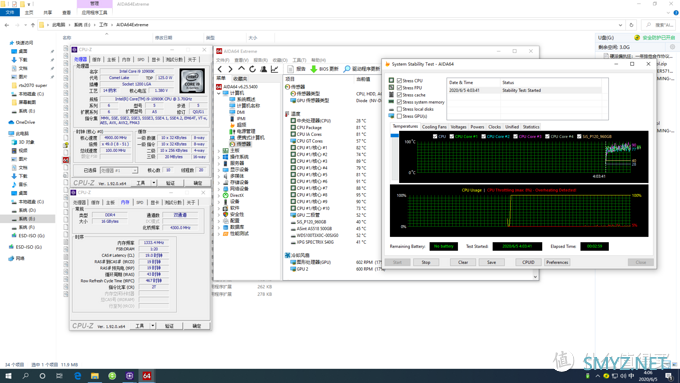Click the blue graph scroll indicator beside temperatures
The width and height of the screenshot is (680, 383).
coord(394,136)
